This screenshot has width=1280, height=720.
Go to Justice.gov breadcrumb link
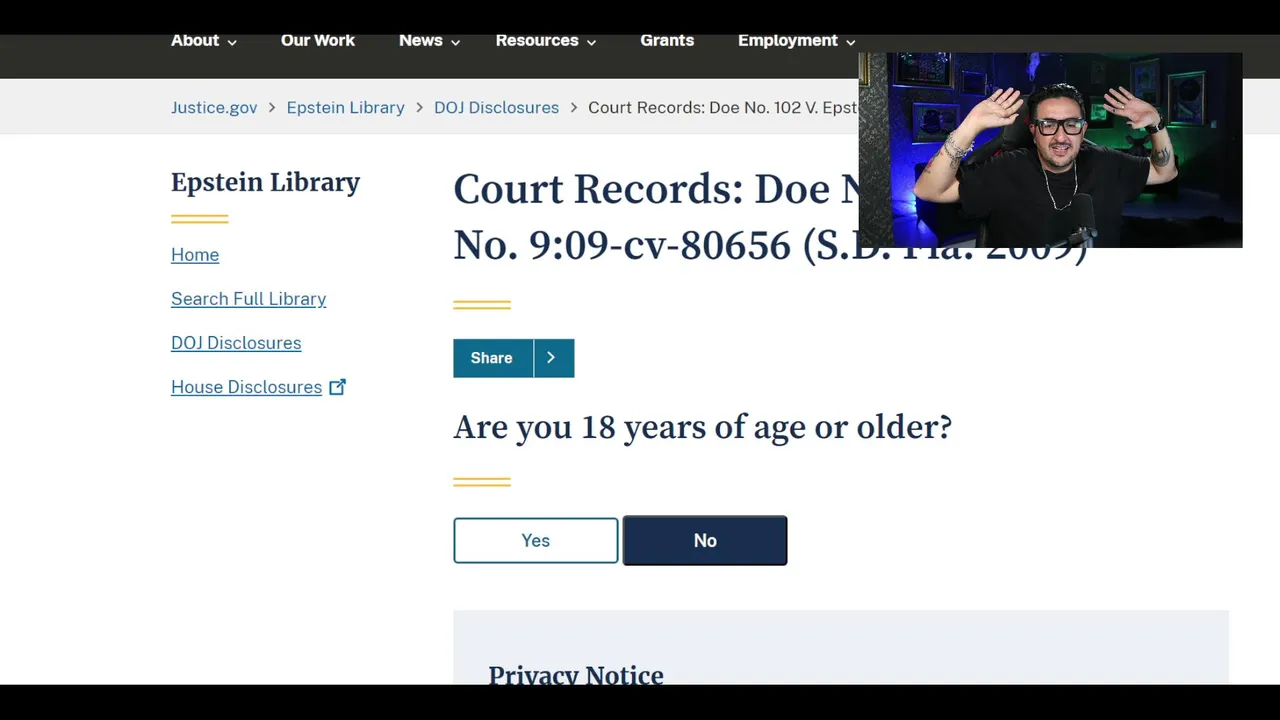tap(214, 107)
